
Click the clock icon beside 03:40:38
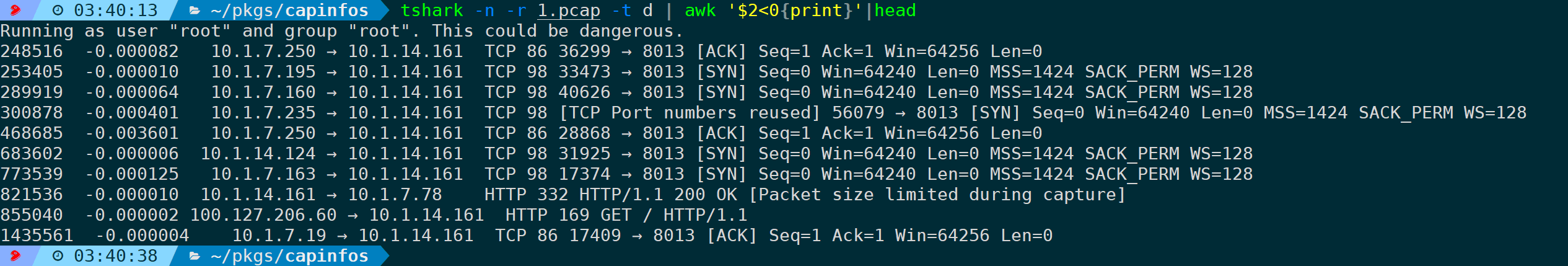click(x=58, y=255)
